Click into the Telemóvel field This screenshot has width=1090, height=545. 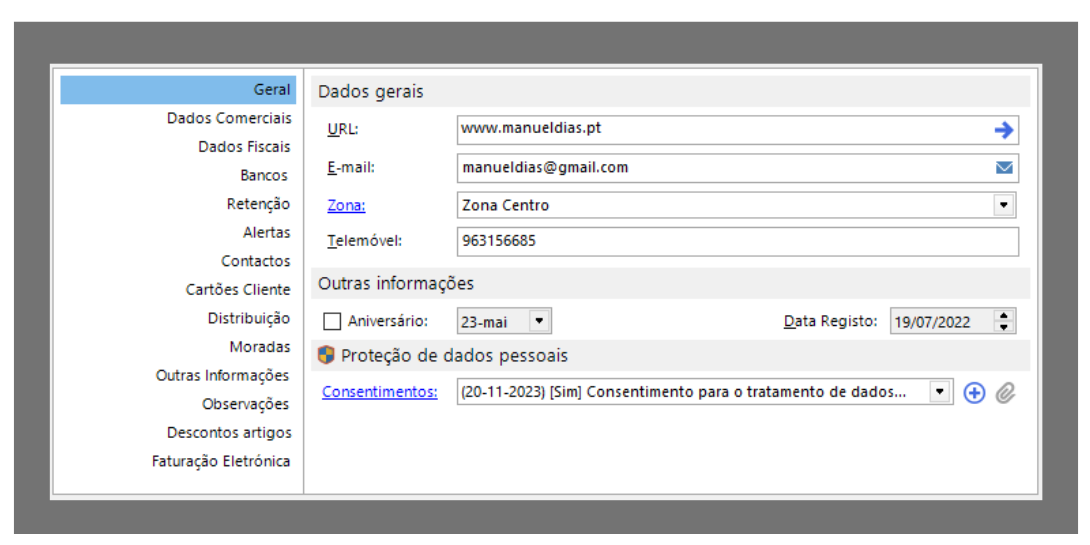pyautogui.click(x=736, y=242)
